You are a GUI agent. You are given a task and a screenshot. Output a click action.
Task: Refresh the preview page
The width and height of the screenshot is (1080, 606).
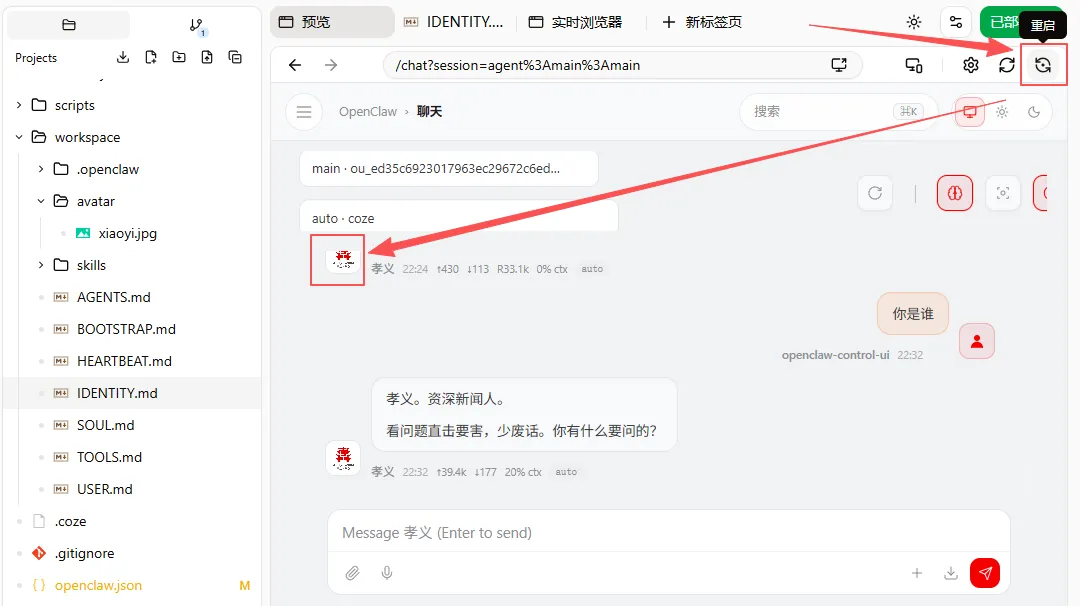(x=1007, y=65)
